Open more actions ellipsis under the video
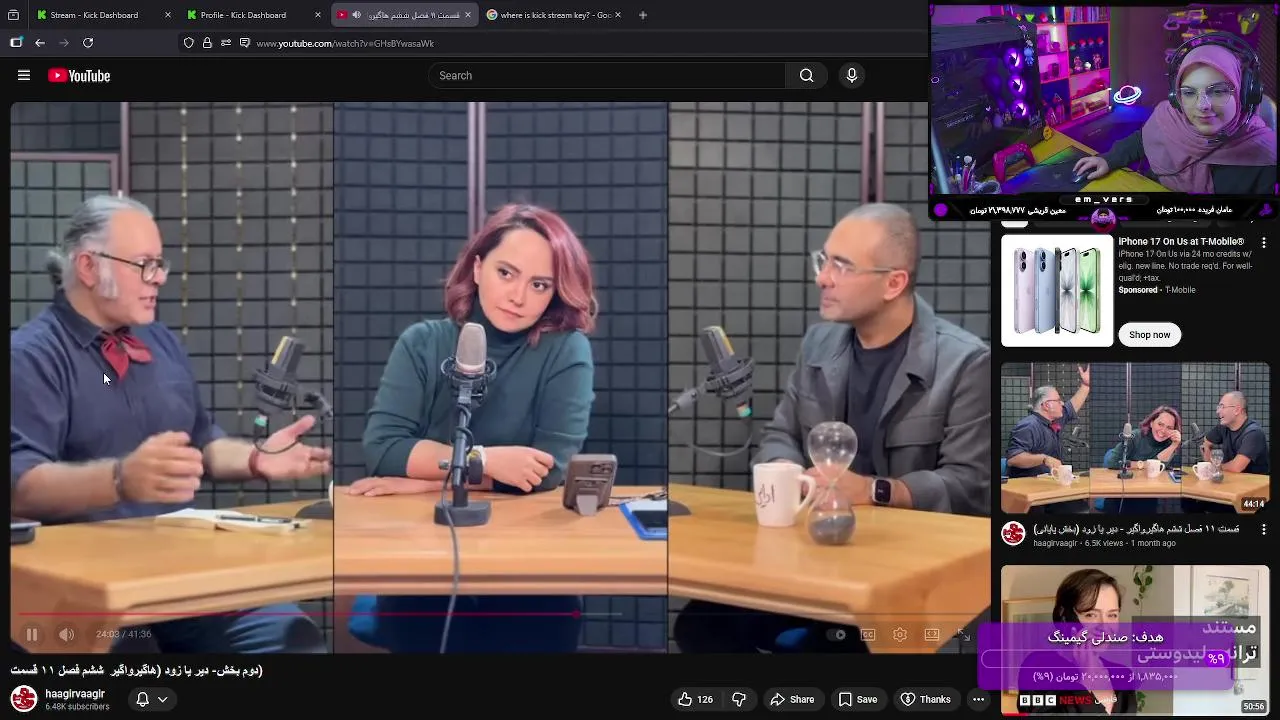The image size is (1280, 720). click(979, 699)
